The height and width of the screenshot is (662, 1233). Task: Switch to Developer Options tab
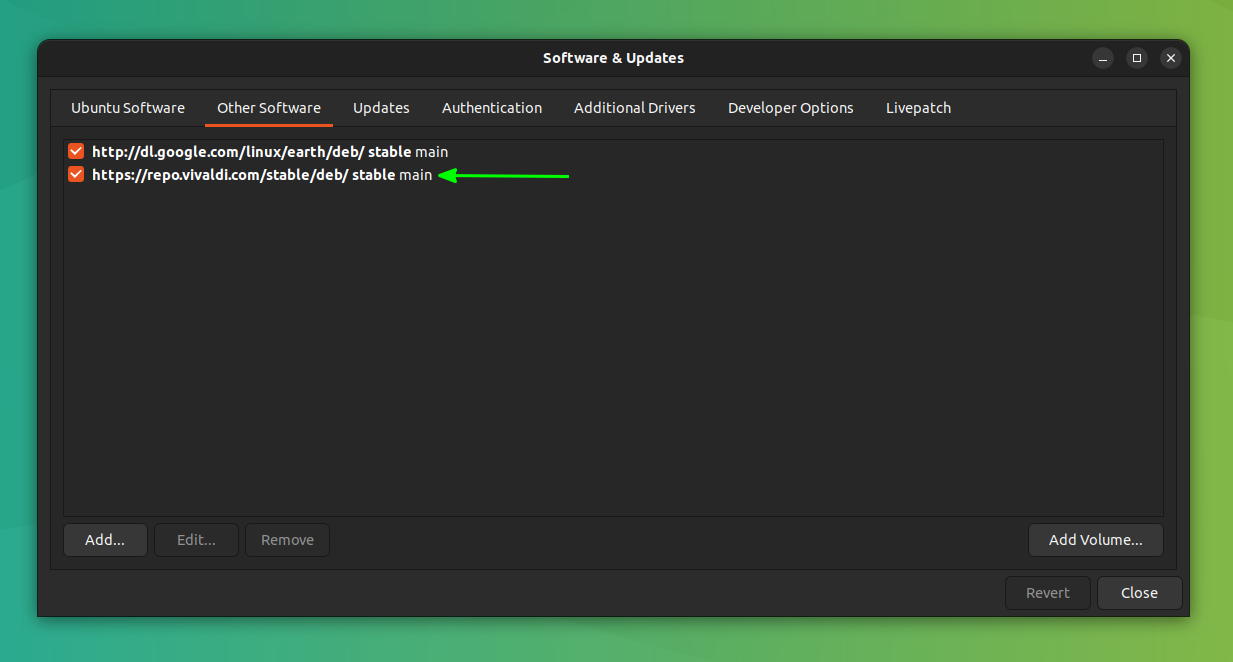[790, 107]
